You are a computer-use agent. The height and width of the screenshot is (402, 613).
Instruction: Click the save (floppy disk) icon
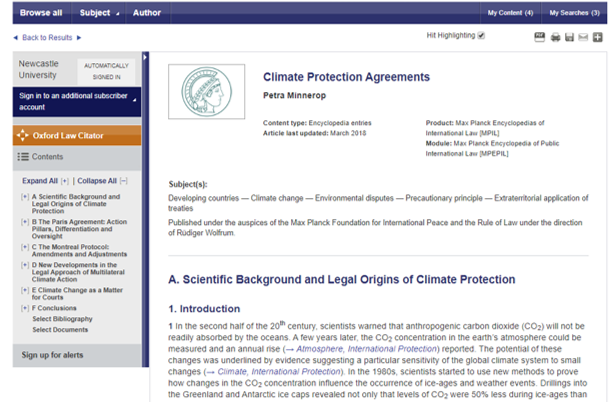tap(569, 38)
